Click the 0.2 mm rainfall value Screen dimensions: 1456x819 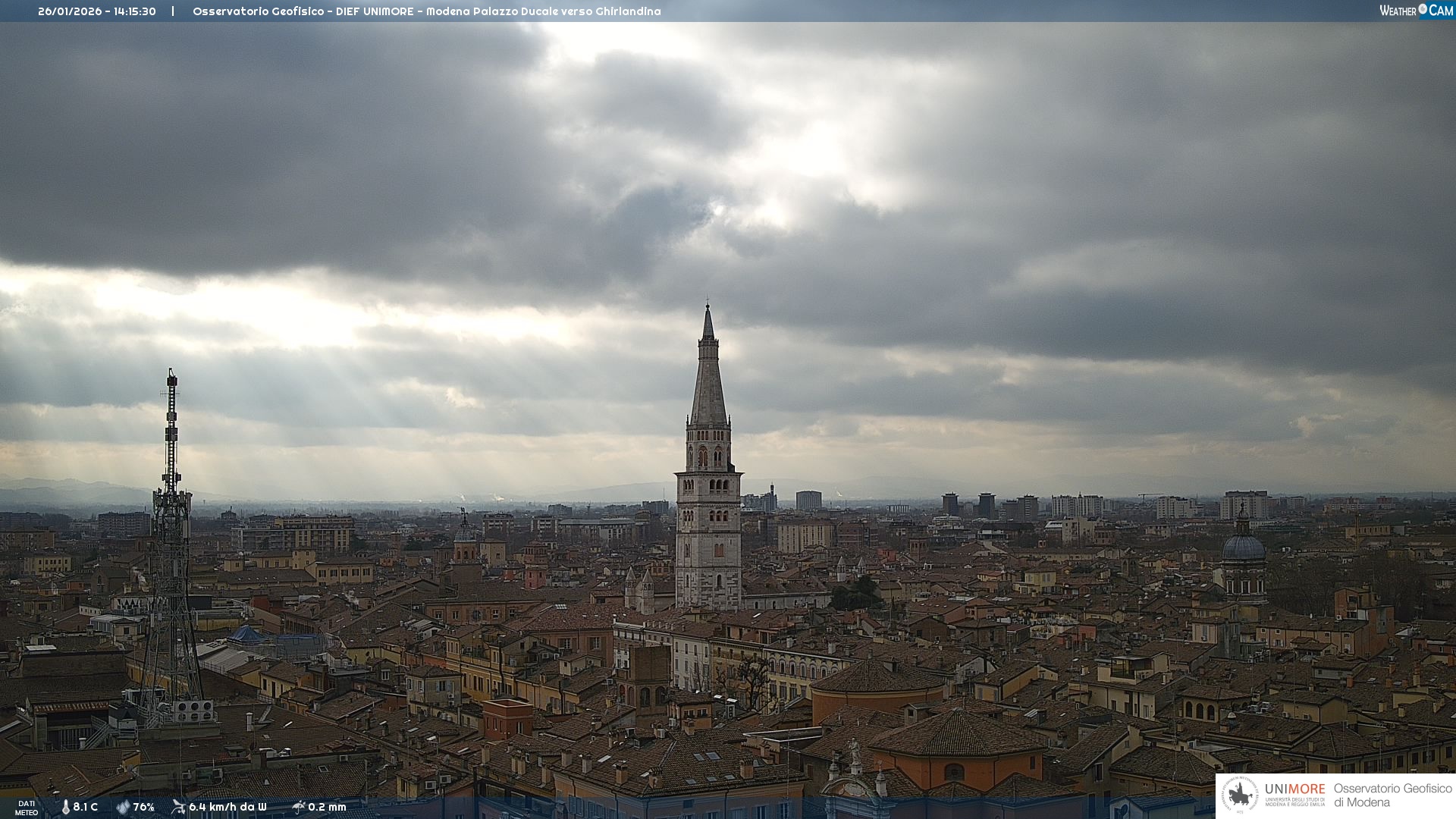(x=327, y=807)
